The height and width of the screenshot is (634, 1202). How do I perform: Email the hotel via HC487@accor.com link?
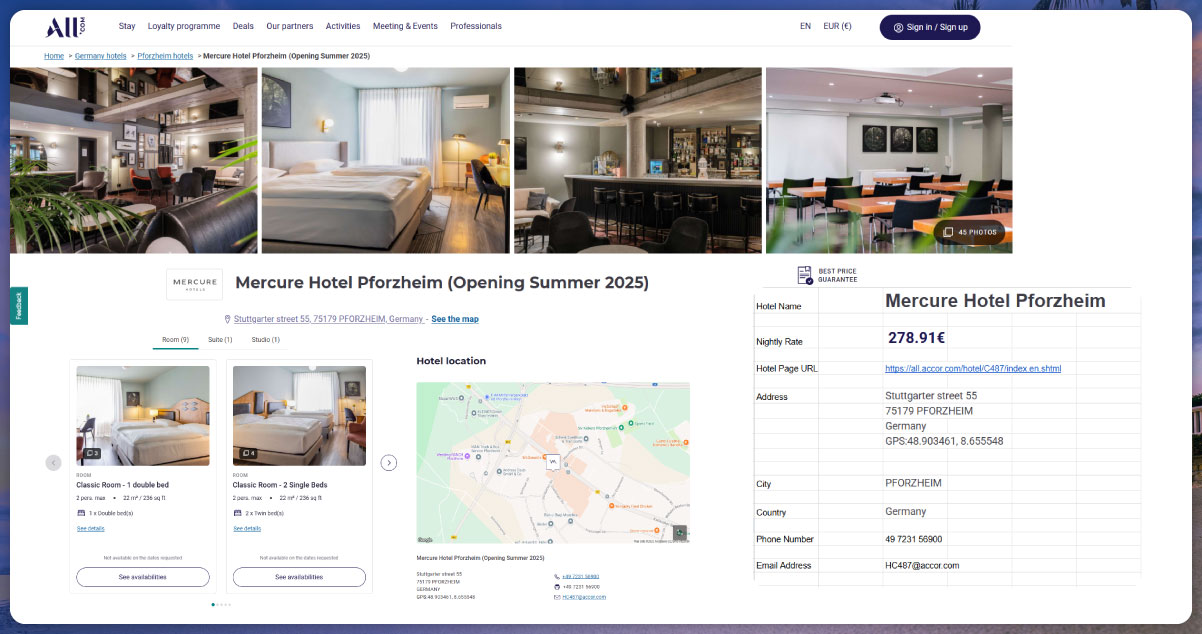pos(584,597)
